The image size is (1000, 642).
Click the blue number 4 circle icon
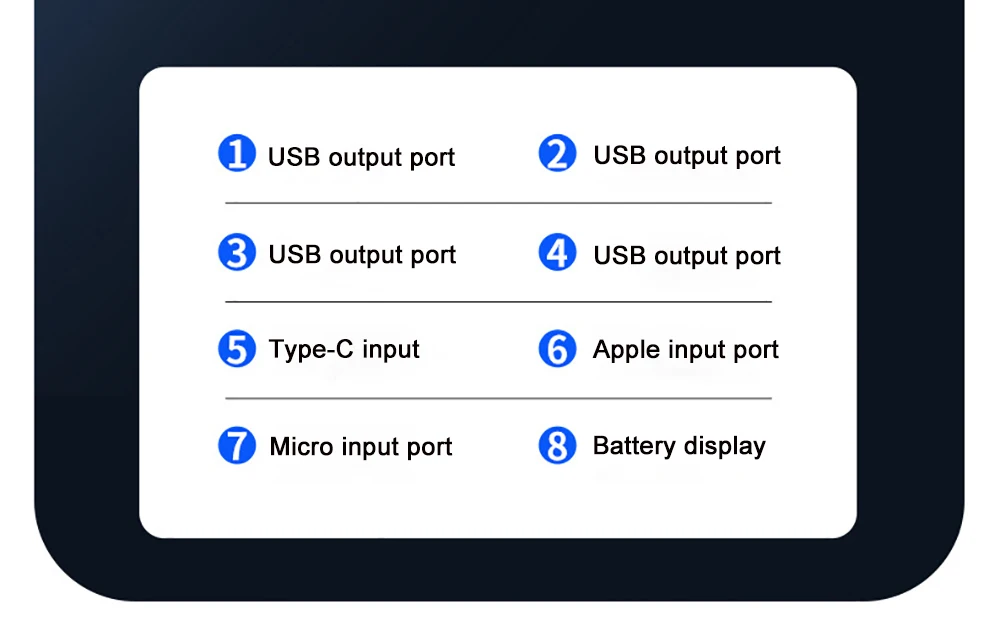pyautogui.click(x=557, y=252)
